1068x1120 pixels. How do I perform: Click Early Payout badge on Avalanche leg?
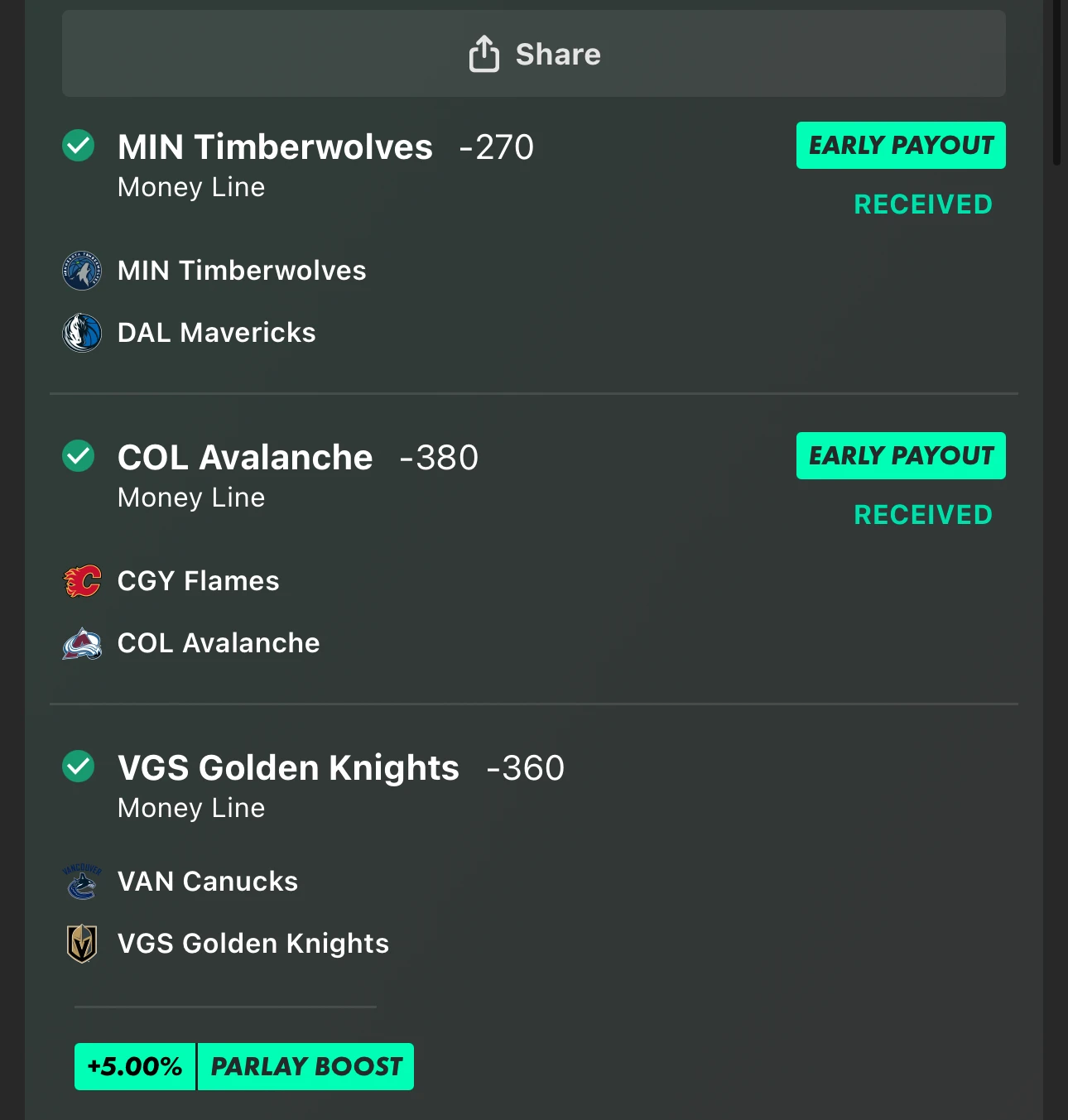tap(901, 456)
